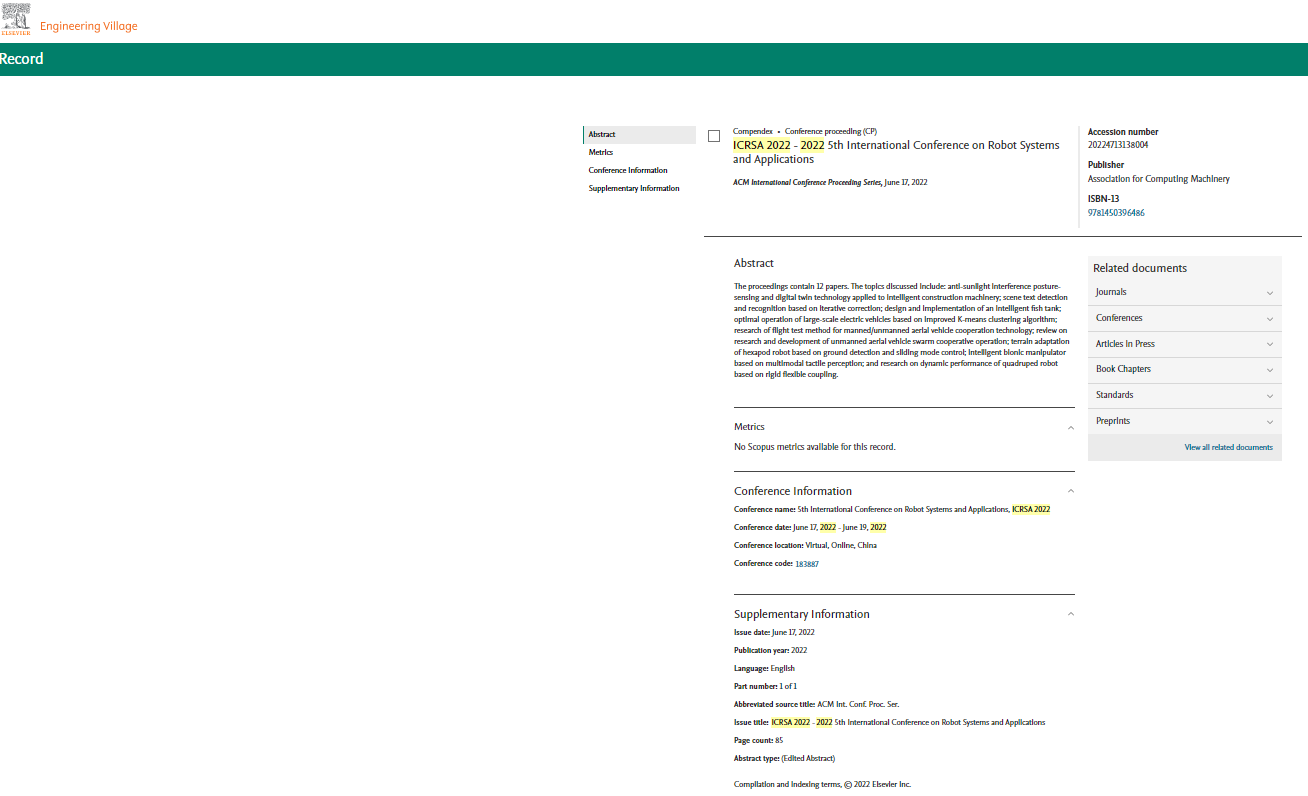Click the Abstract type (Edited Abstract) entry
The width and height of the screenshot is (1308, 796).
[784, 758]
